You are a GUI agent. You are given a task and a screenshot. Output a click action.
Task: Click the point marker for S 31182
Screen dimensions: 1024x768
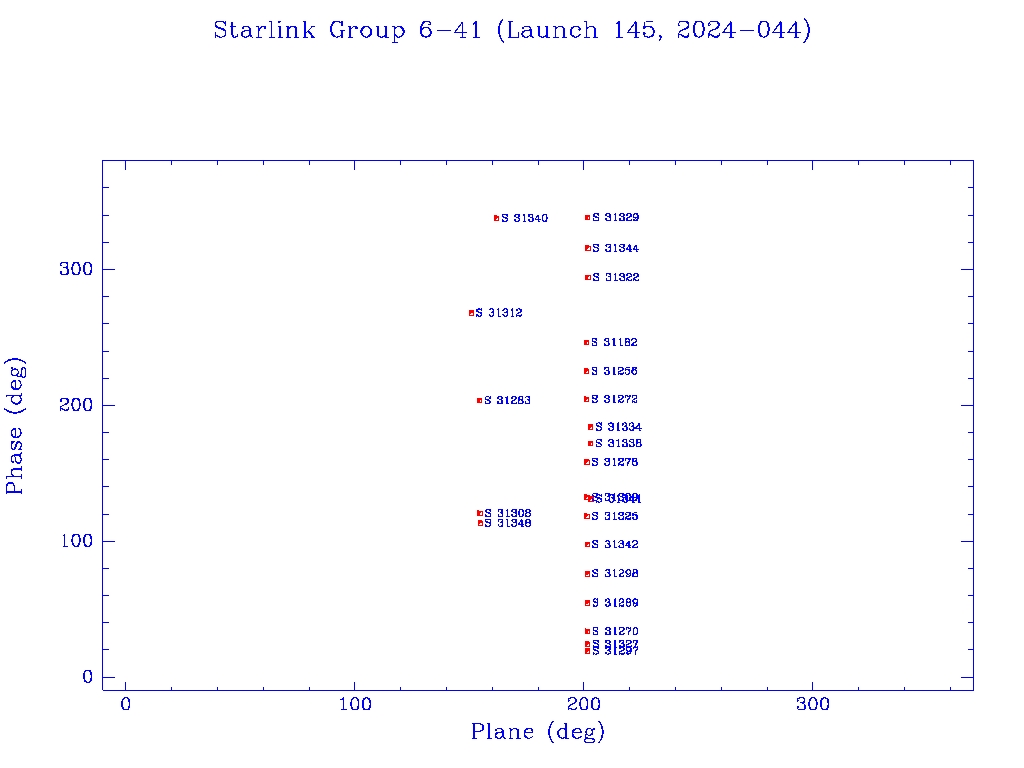tap(586, 343)
